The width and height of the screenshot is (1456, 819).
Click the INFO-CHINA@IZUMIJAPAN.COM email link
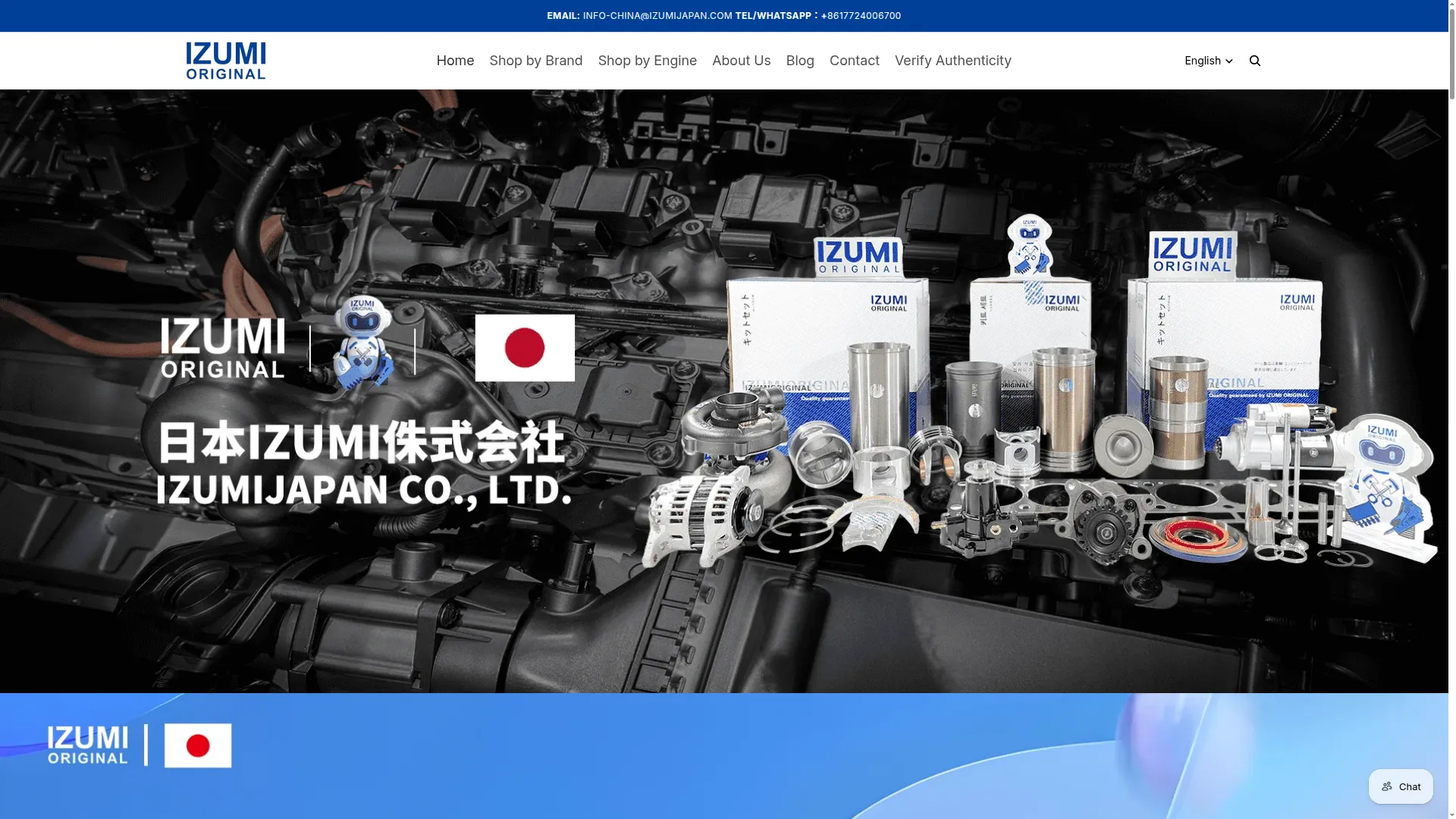(657, 16)
